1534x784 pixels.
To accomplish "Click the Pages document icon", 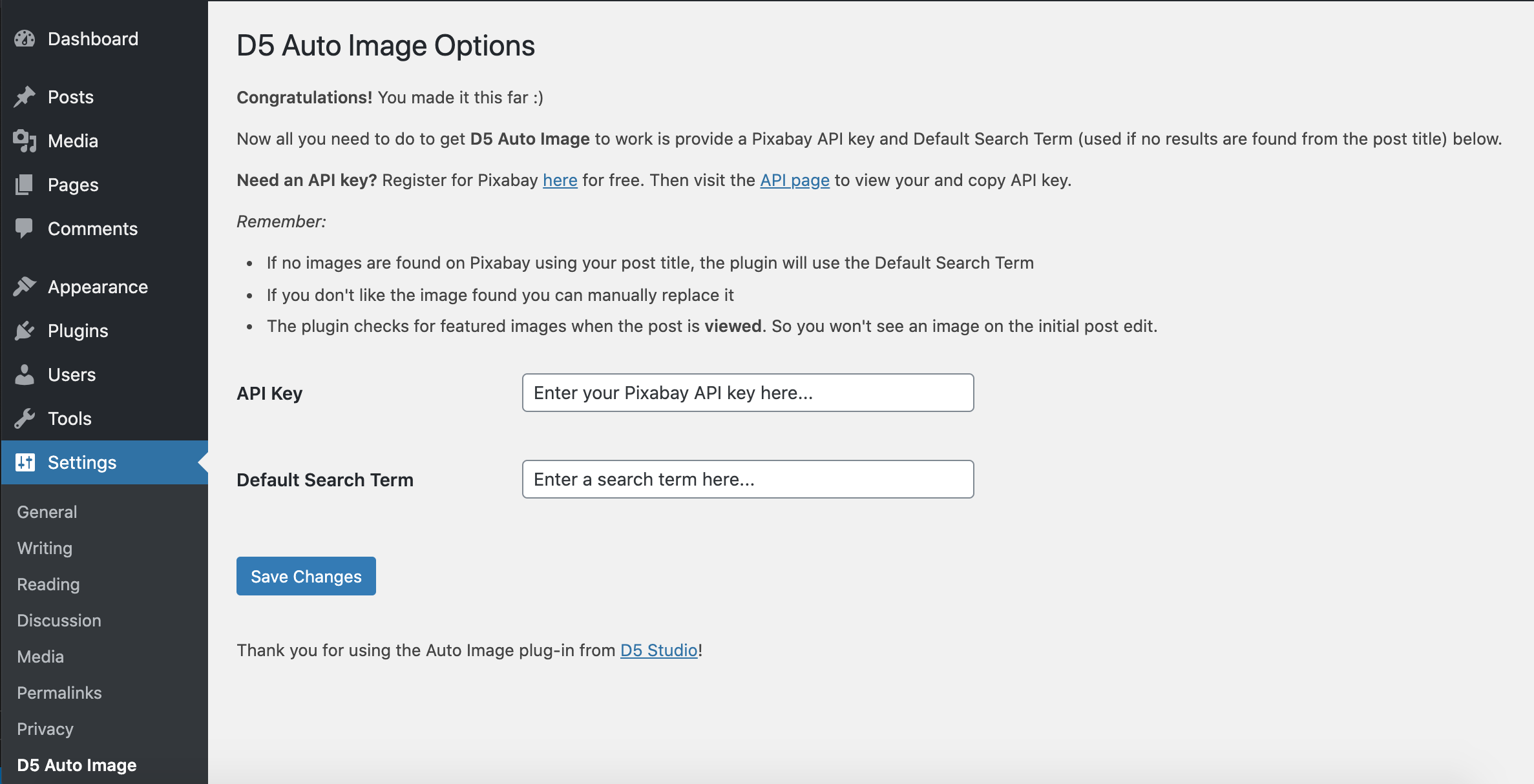I will pos(25,185).
